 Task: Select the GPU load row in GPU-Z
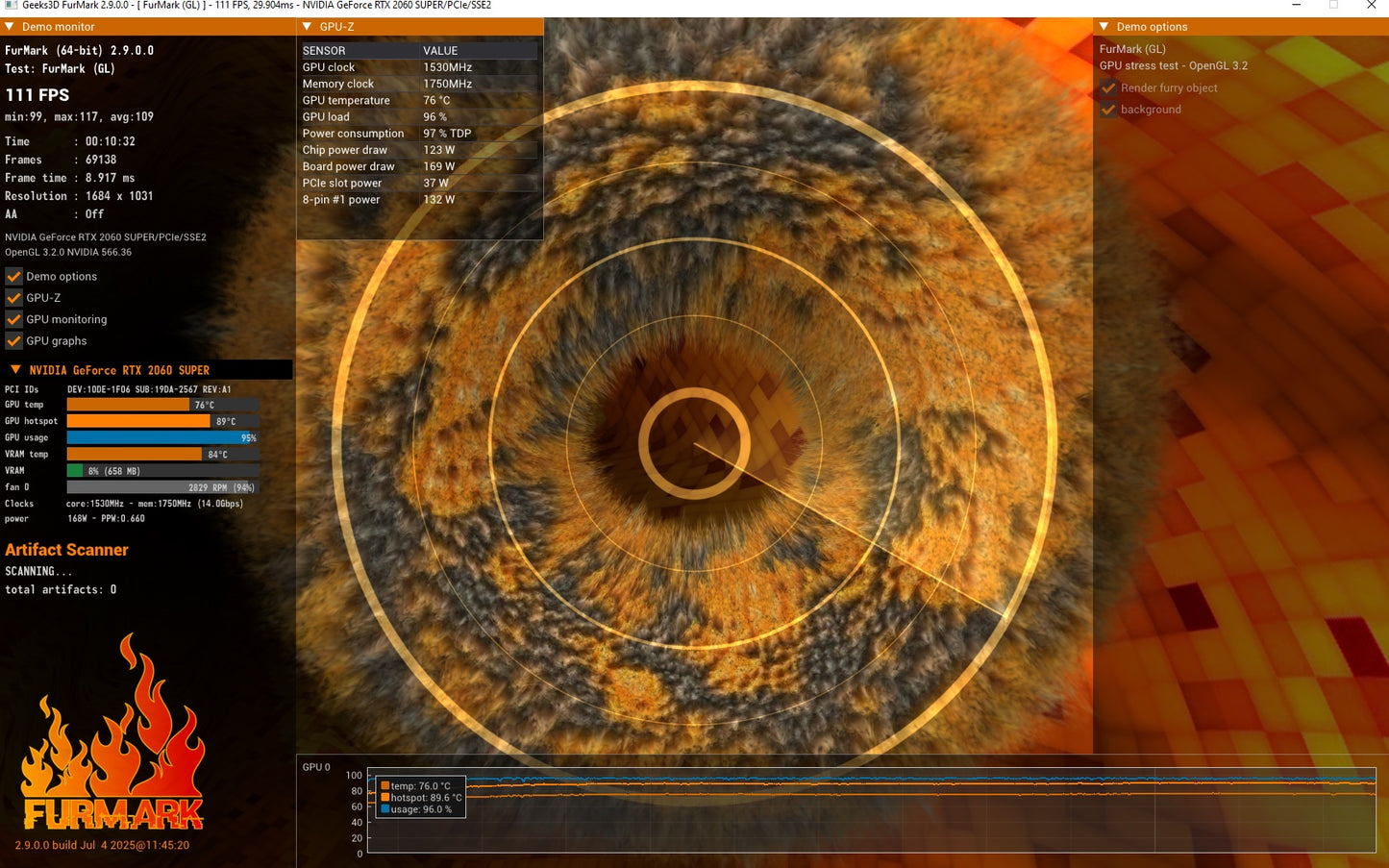tap(419, 117)
